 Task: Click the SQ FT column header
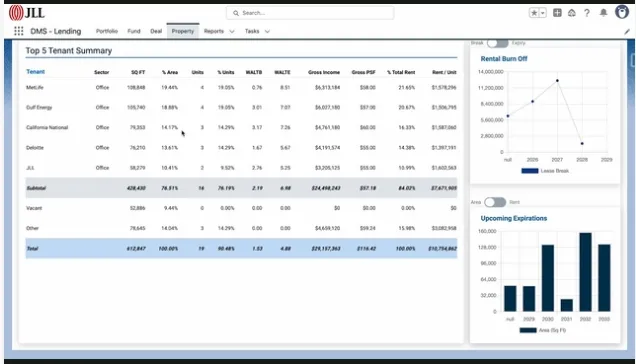[x=138, y=72]
